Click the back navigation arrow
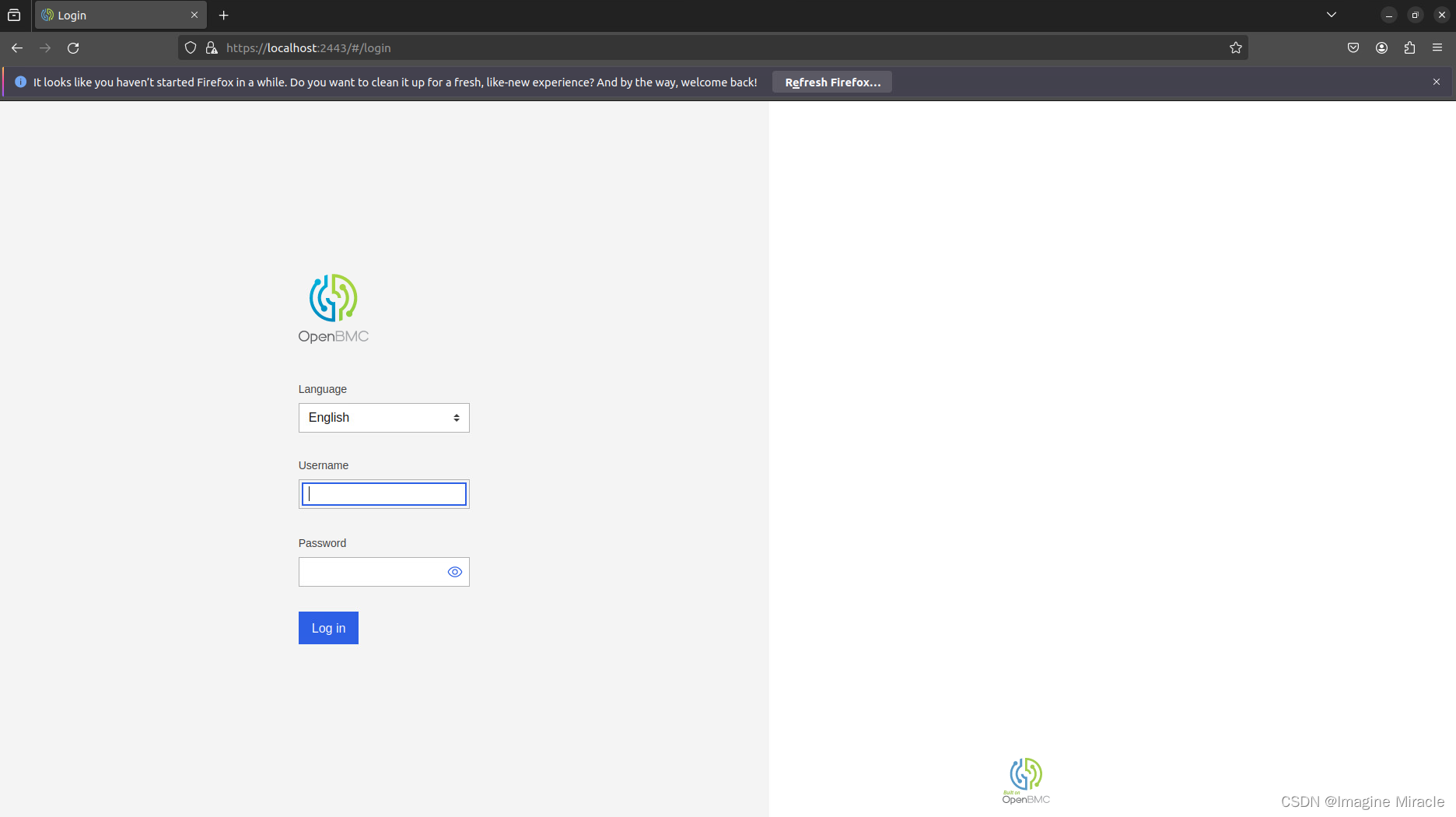This screenshot has height=817, width=1456. pos(16,47)
